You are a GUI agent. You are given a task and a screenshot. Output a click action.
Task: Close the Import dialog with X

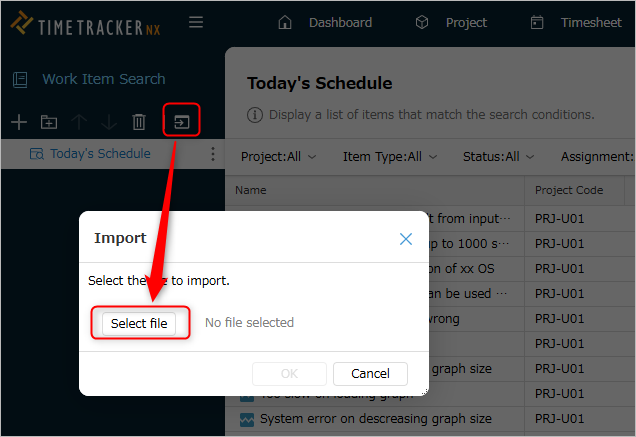pyautogui.click(x=406, y=239)
